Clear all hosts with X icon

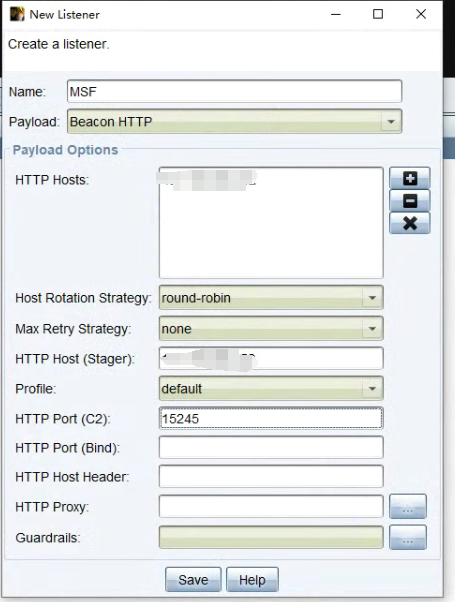(410, 223)
